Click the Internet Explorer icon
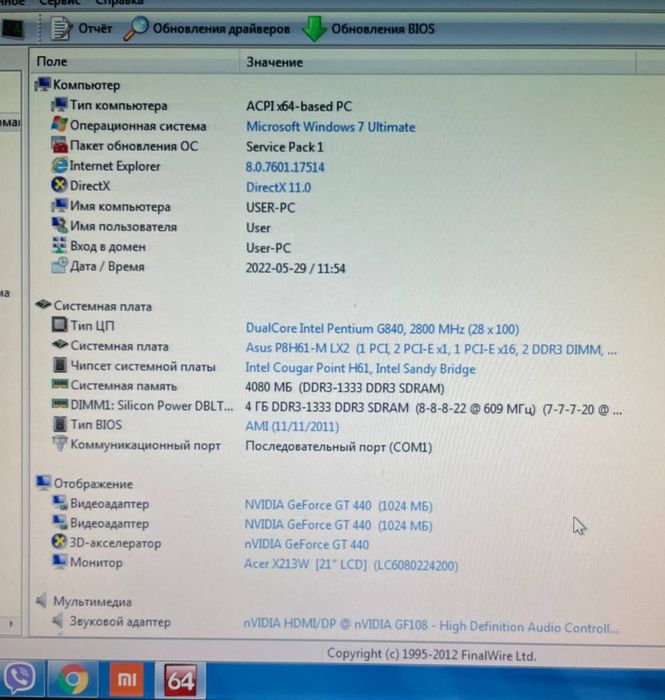Screen dimensions: 665x700 point(59,165)
